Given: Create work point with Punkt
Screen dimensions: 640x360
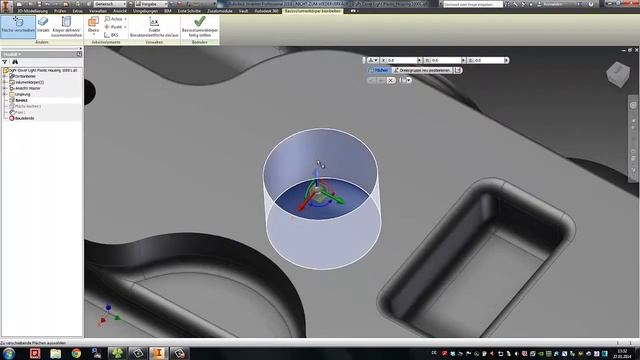Looking at the screenshot, I should point(113,27).
